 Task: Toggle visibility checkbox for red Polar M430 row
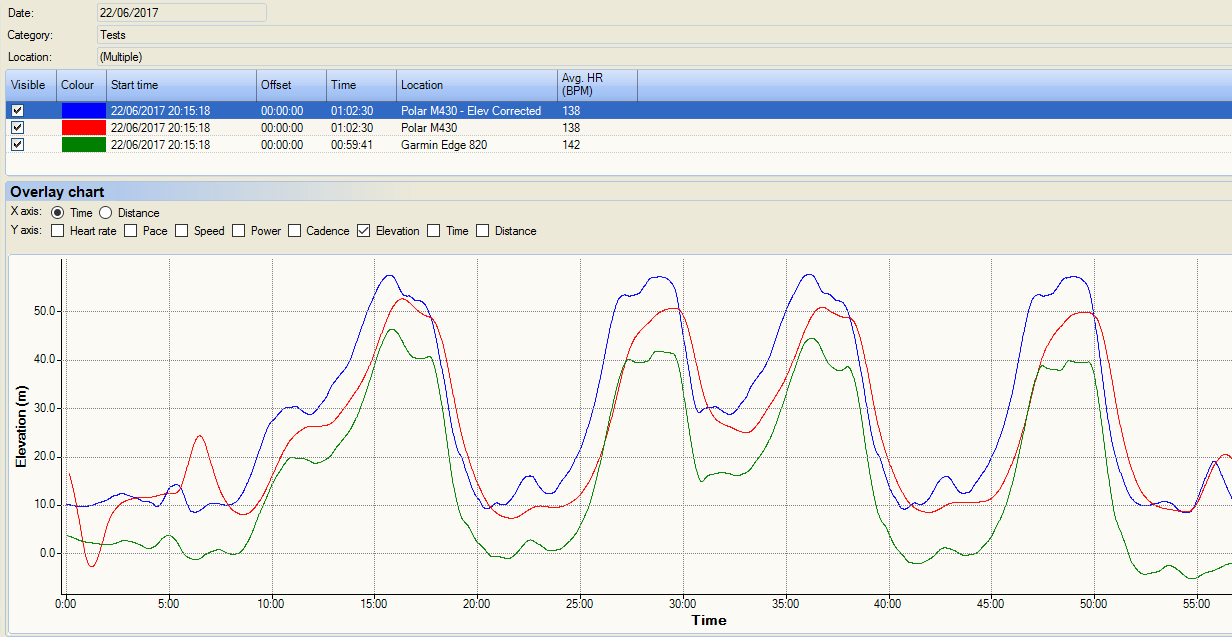point(17,128)
